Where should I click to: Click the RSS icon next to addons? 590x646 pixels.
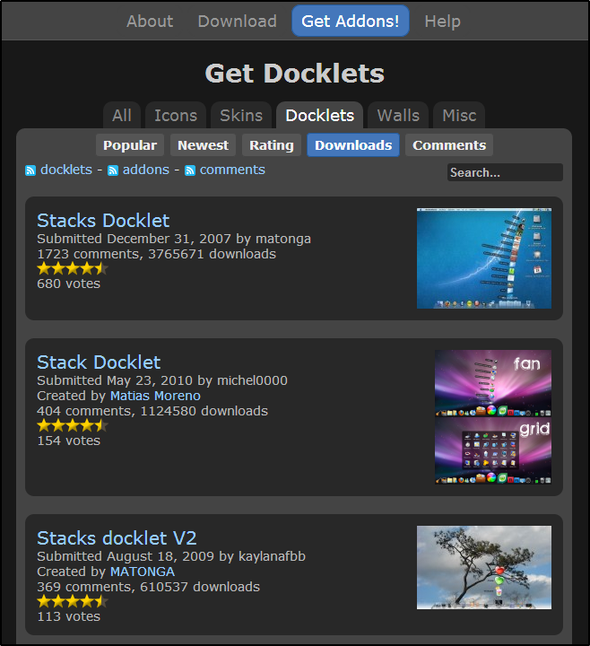[113, 170]
